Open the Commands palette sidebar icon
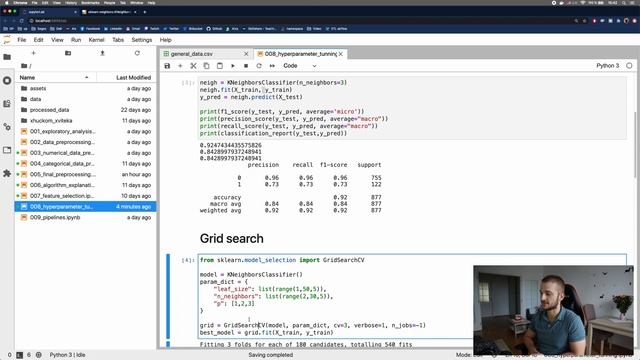640x360 pixels. point(7,104)
